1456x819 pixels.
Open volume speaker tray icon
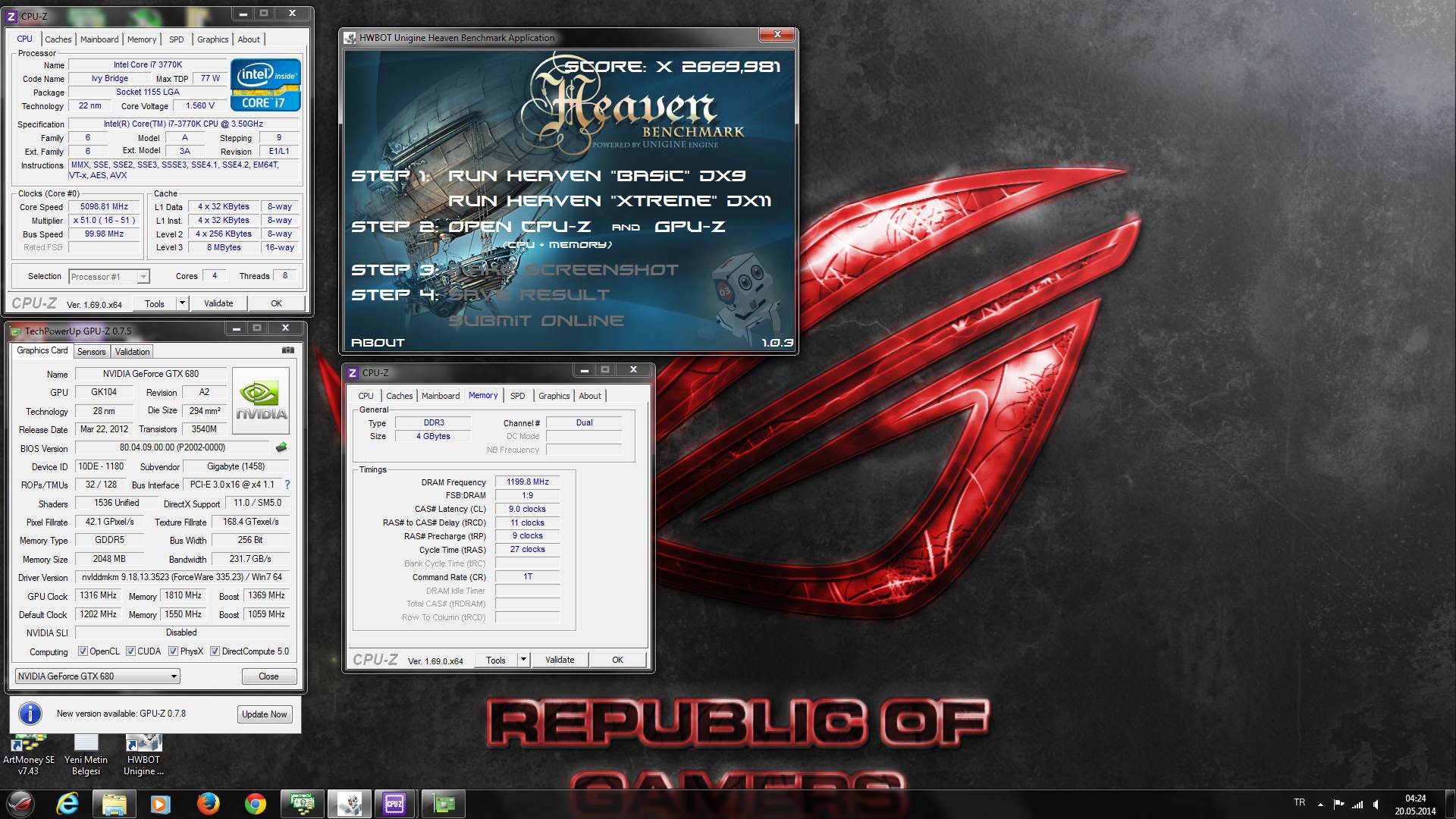(x=1376, y=804)
